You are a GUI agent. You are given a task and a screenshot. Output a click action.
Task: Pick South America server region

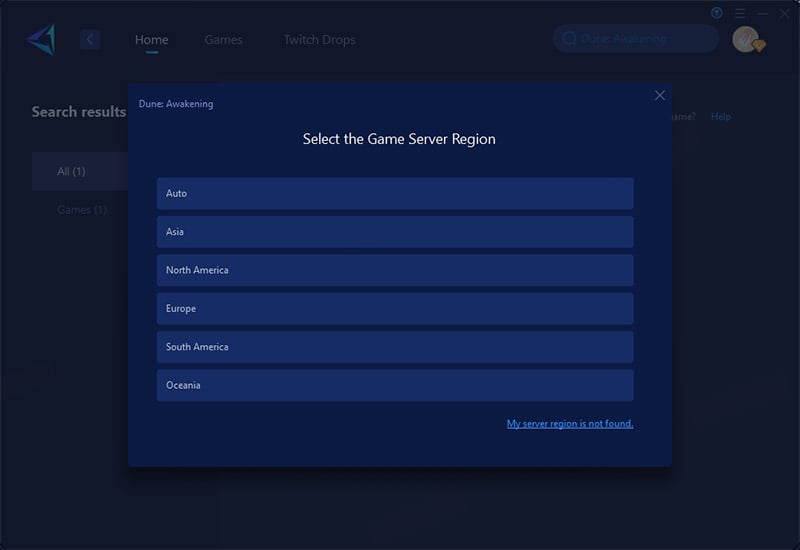(395, 347)
